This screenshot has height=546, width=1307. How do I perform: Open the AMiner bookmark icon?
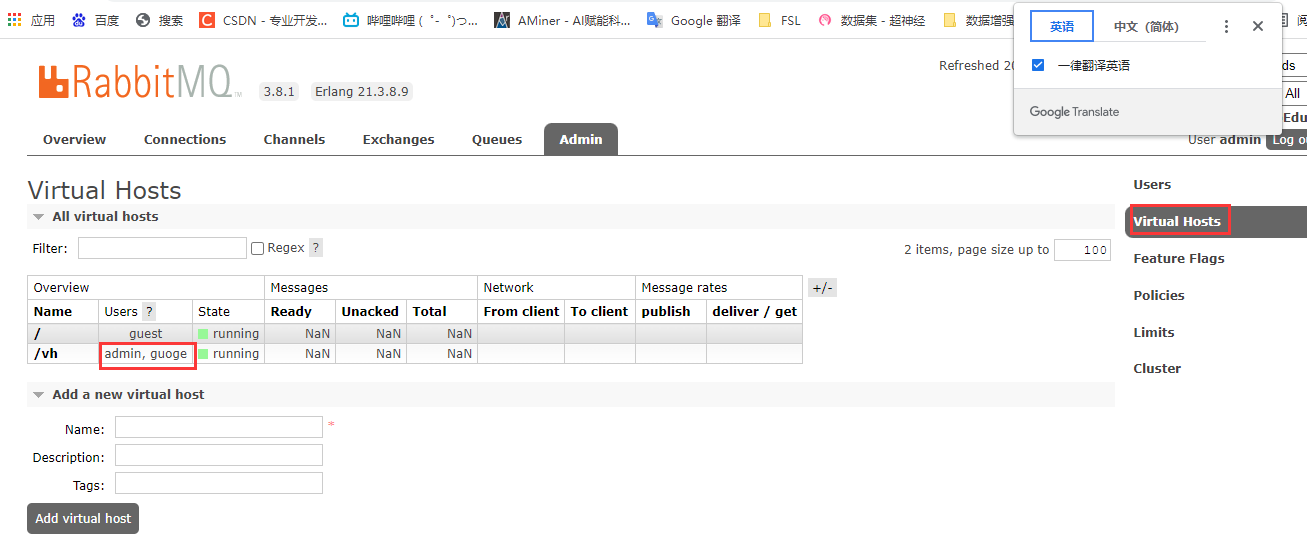(x=502, y=20)
